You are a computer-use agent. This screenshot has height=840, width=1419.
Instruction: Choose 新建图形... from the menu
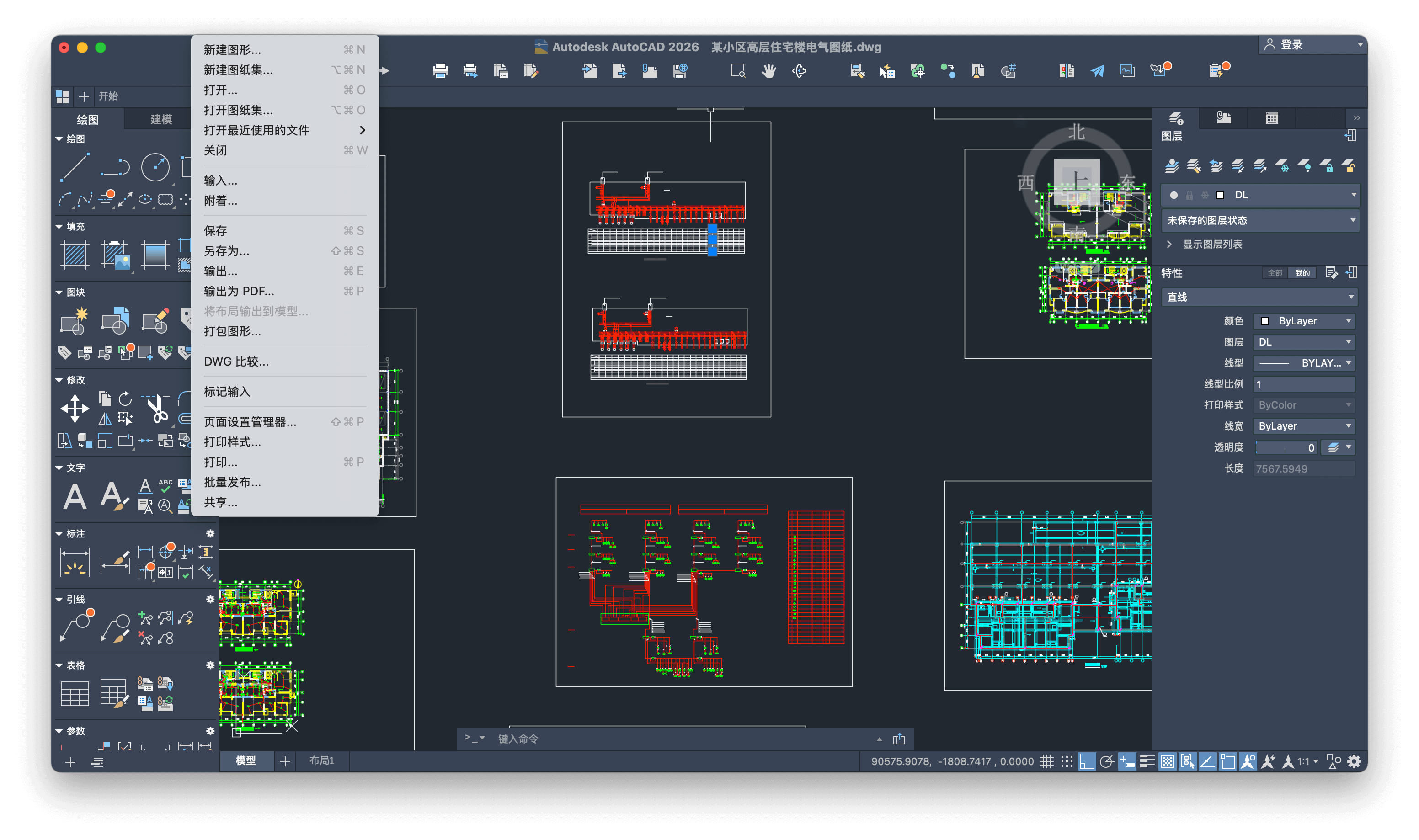[285, 50]
